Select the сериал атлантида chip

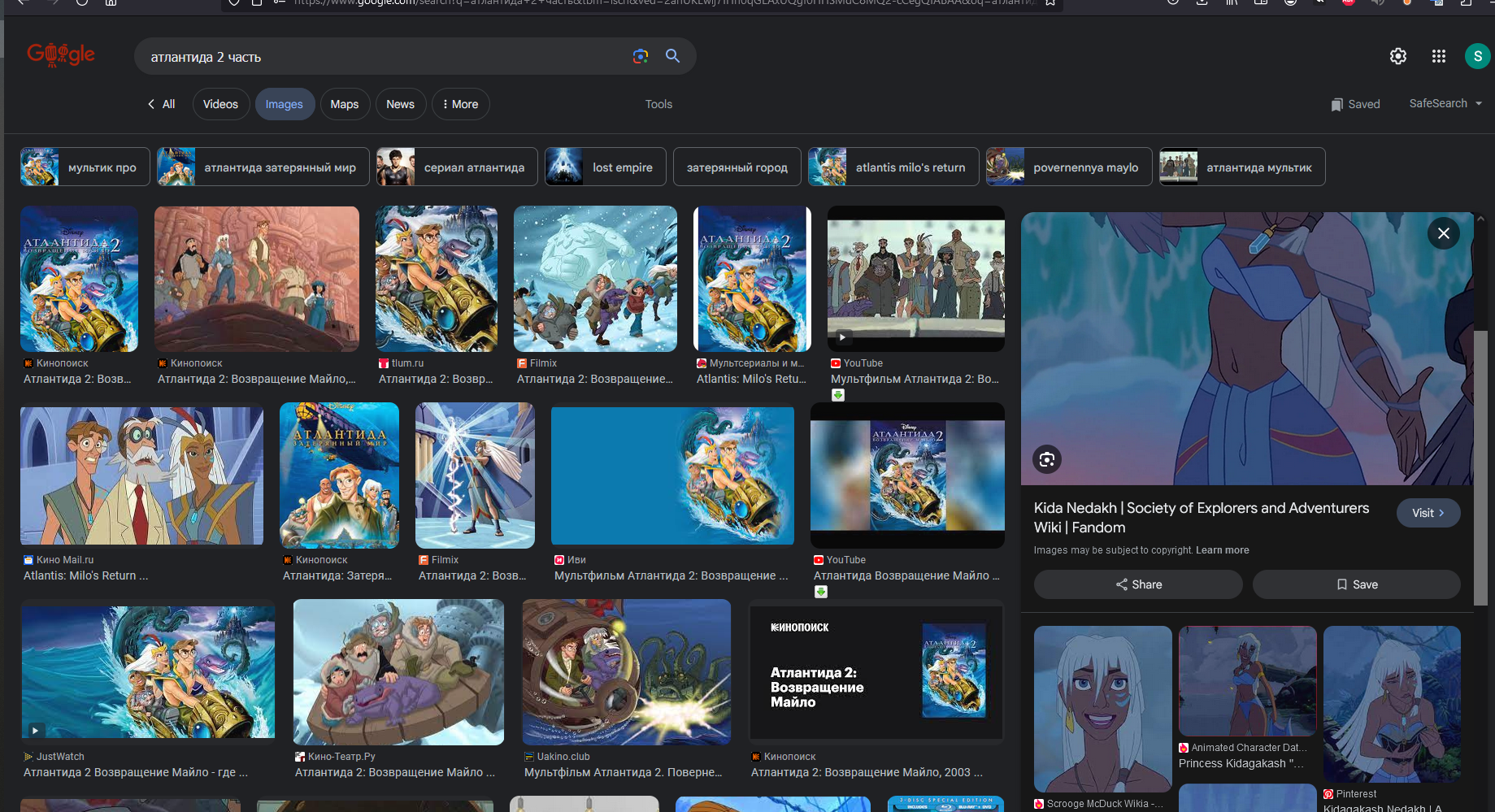pos(457,167)
